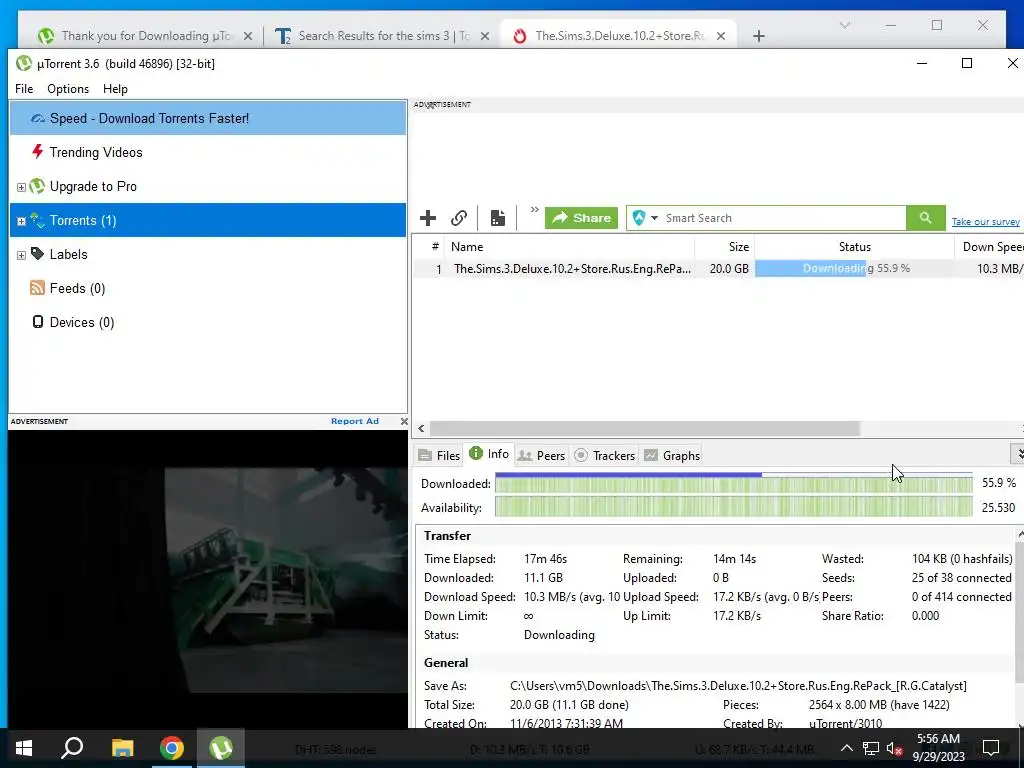Image resolution: width=1024 pixels, height=768 pixels.
Task: Open Chrome from the taskbar
Action: pos(172,748)
